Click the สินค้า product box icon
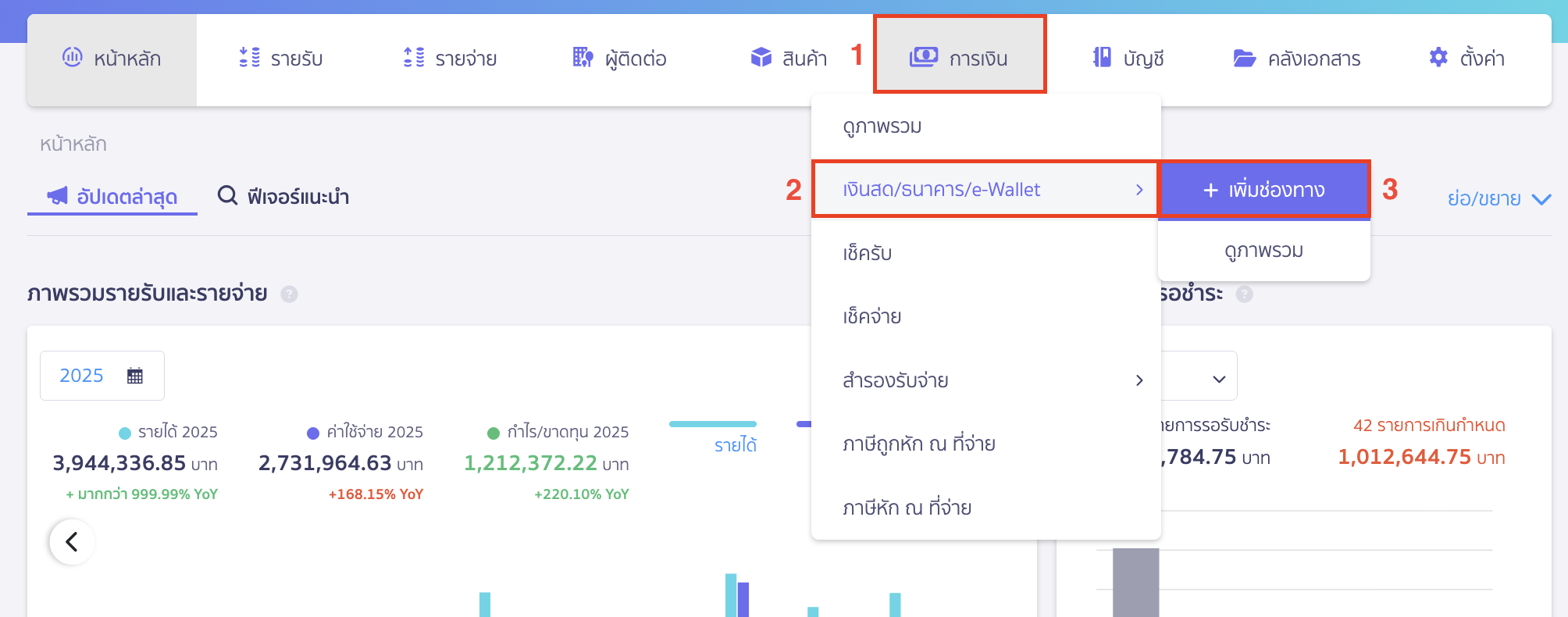Viewport: 1568px width, 617px height. point(761,57)
